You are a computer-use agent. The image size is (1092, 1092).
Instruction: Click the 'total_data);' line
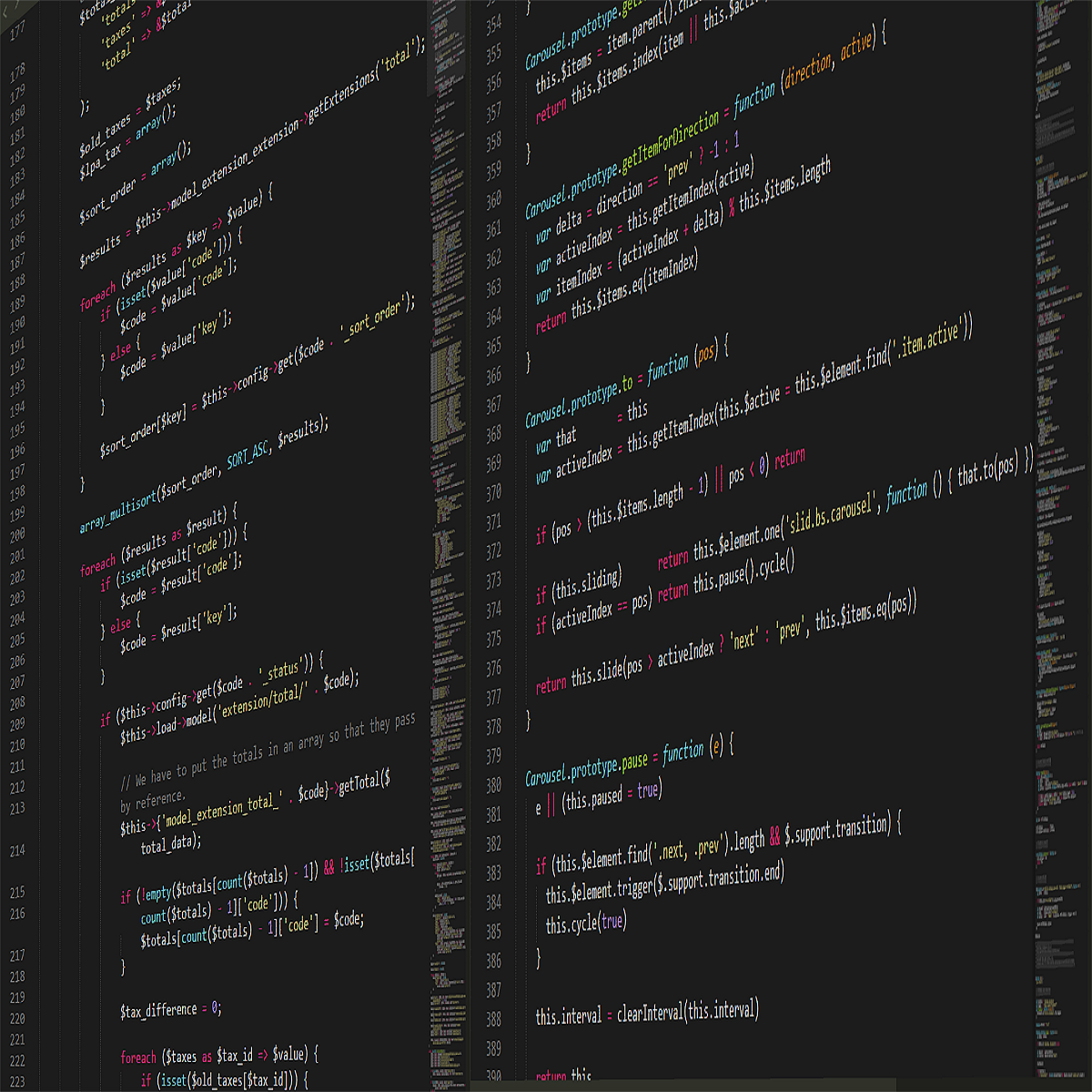tap(170, 844)
